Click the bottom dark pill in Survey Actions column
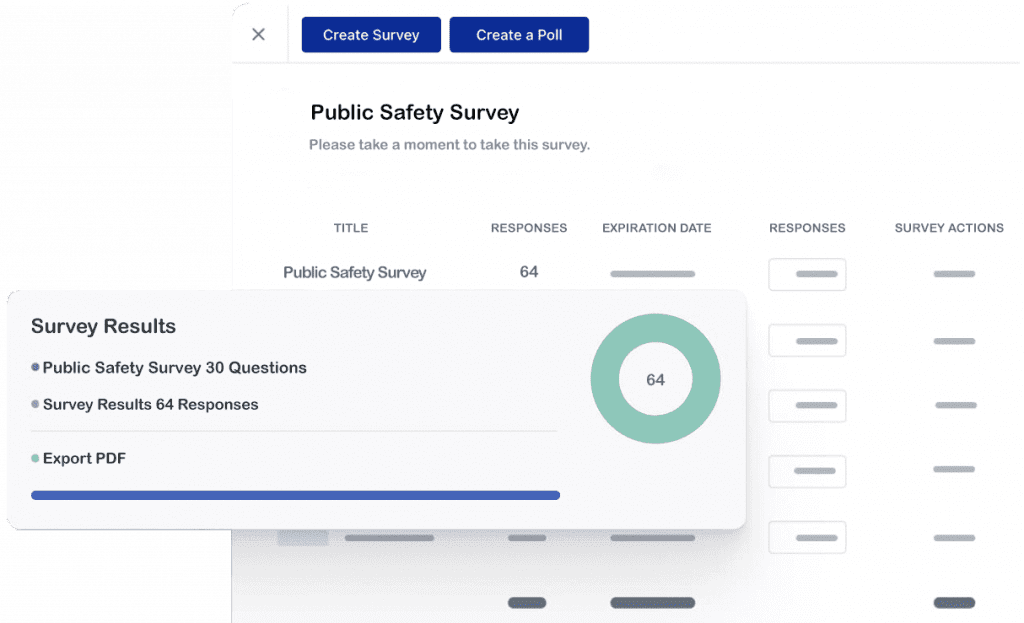 [953, 603]
